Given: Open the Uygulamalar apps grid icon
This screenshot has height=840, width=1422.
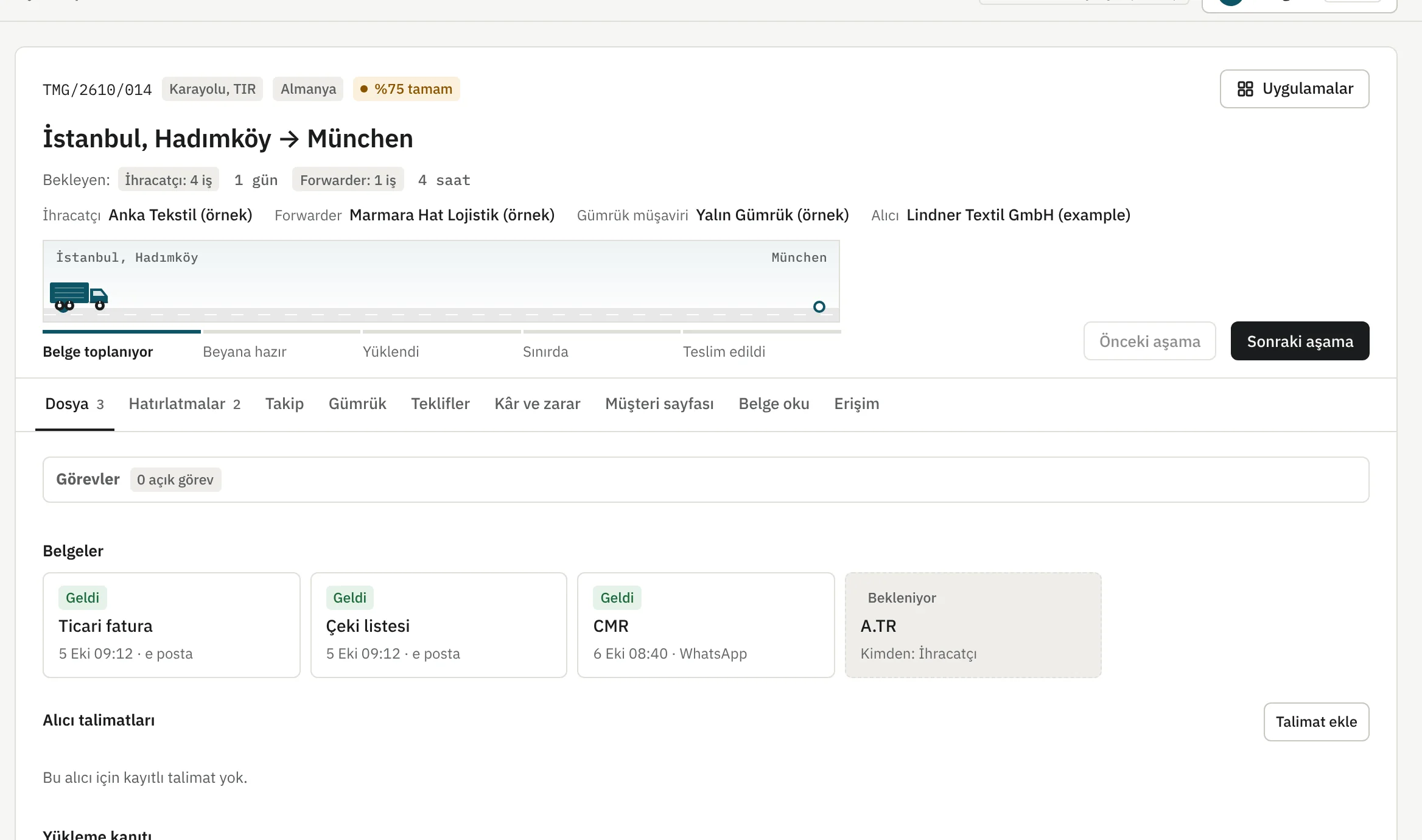Looking at the screenshot, I should [x=1245, y=89].
